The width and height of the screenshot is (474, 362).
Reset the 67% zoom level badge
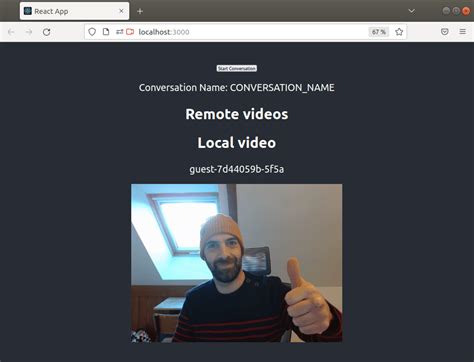coord(379,32)
